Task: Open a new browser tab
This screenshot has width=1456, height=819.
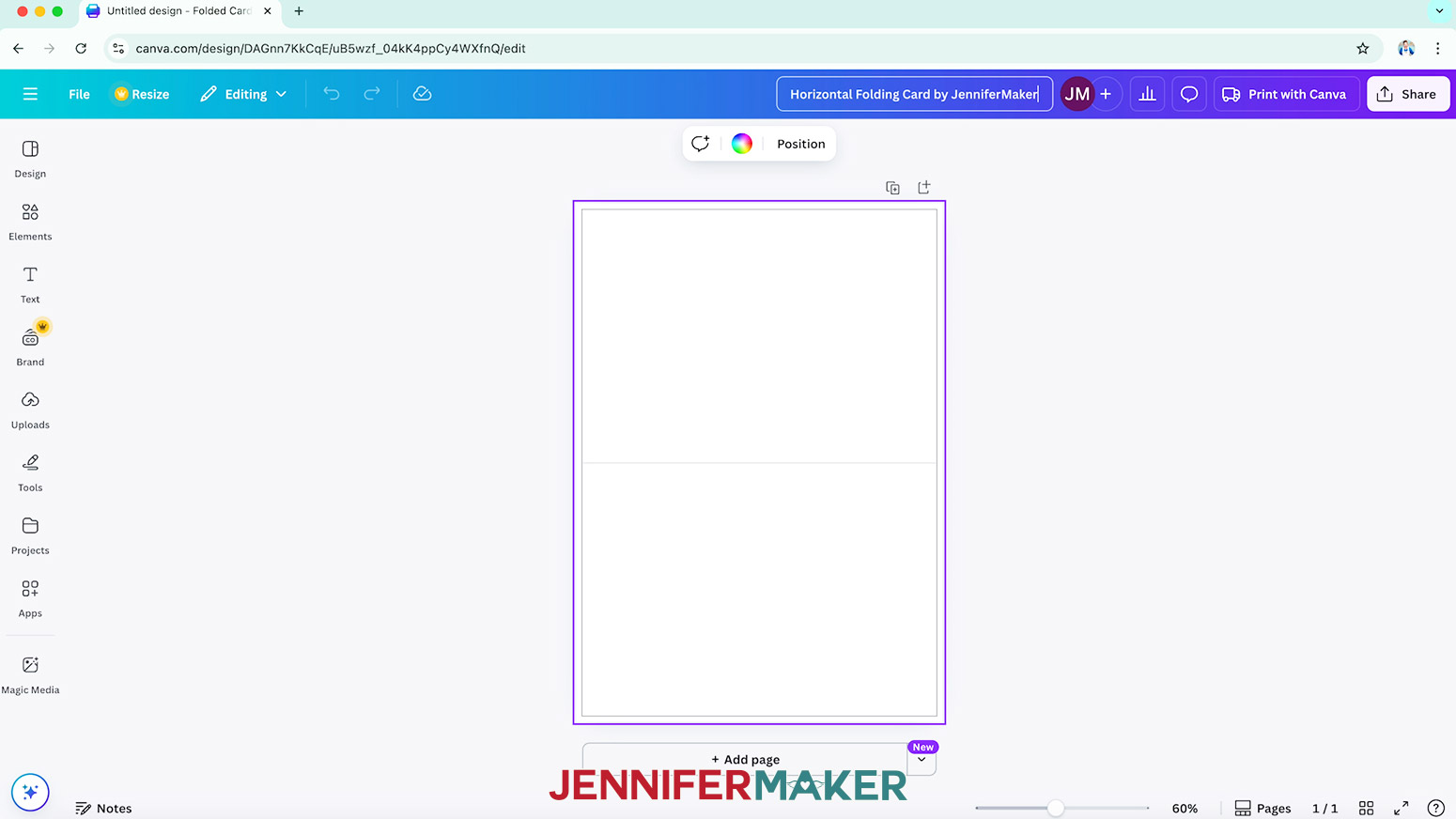Action: 299,11
